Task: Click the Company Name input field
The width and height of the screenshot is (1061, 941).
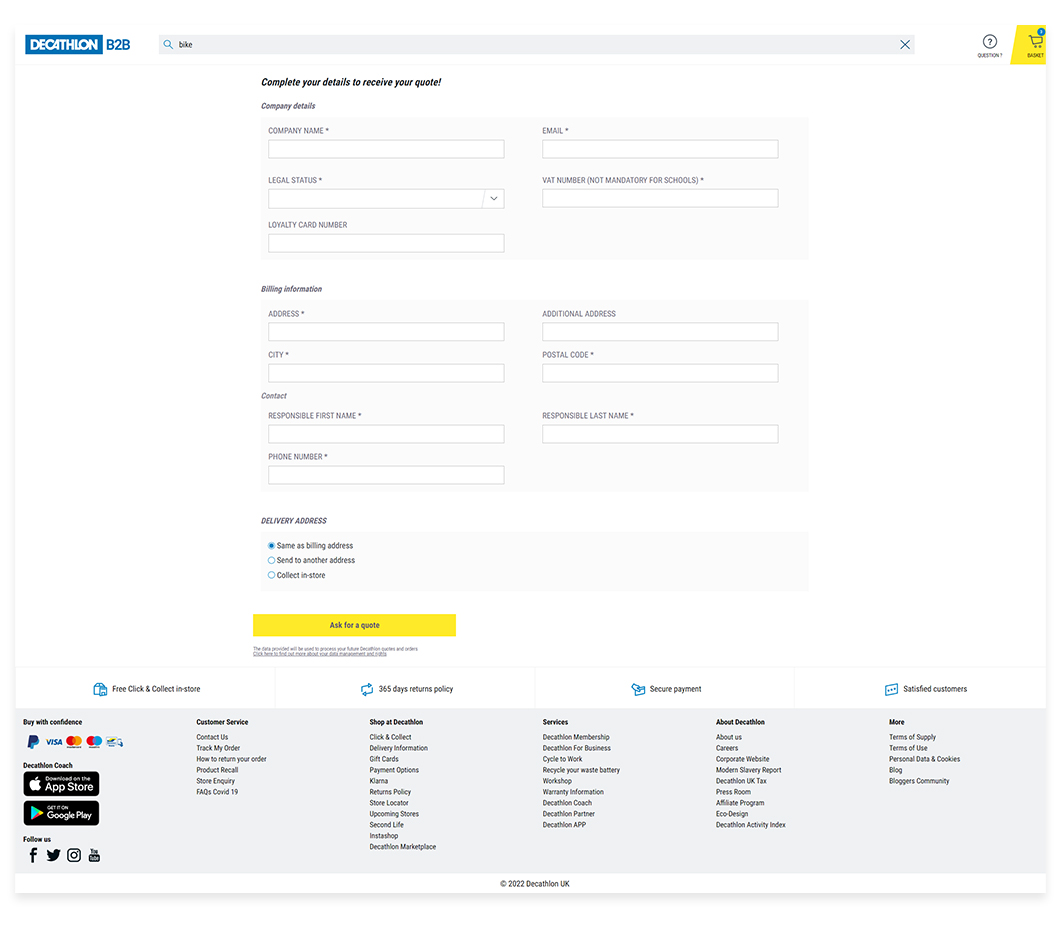Action: coord(386,149)
